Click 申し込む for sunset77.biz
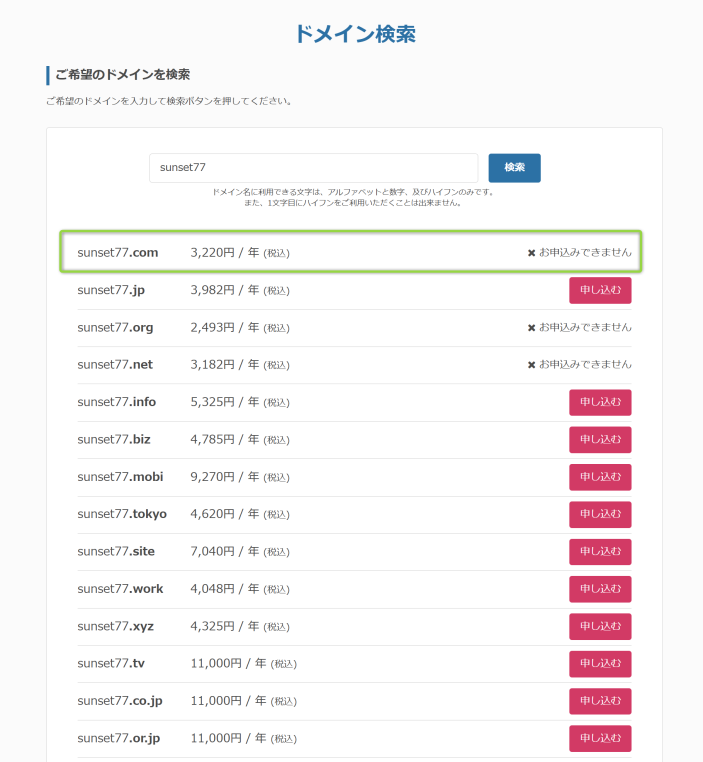This screenshot has width=703, height=762. [x=600, y=440]
